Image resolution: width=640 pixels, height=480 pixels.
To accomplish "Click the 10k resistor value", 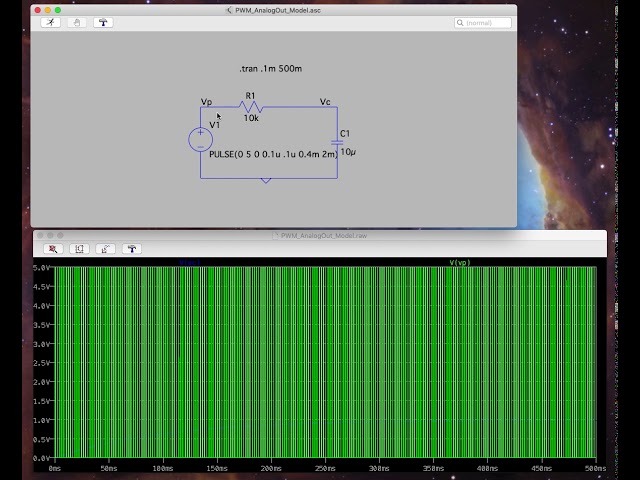I will (x=251, y=118).
